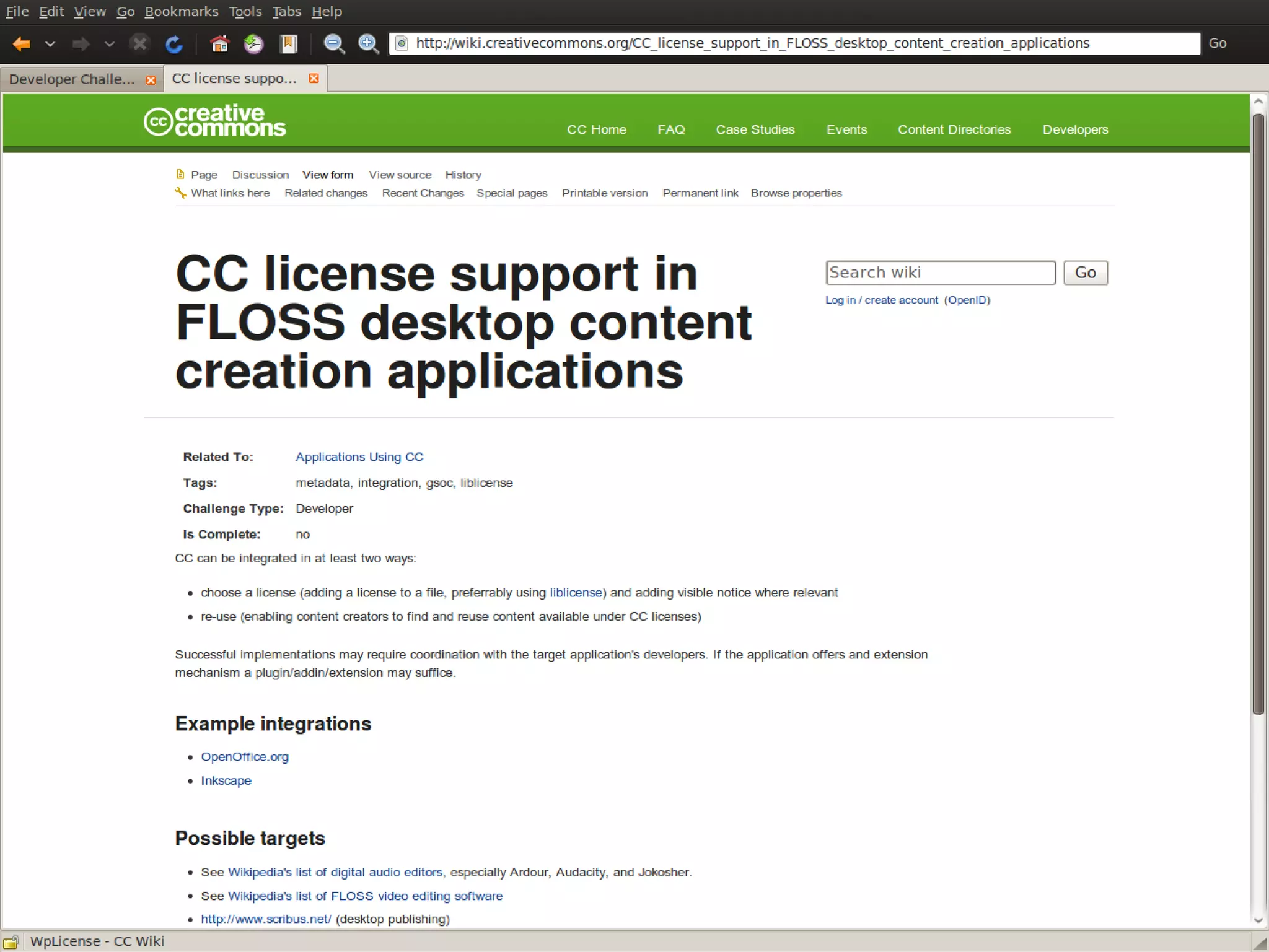1269x952 pixels.
Task: Close the CC license suppo... tab
Action: [314, 79]
